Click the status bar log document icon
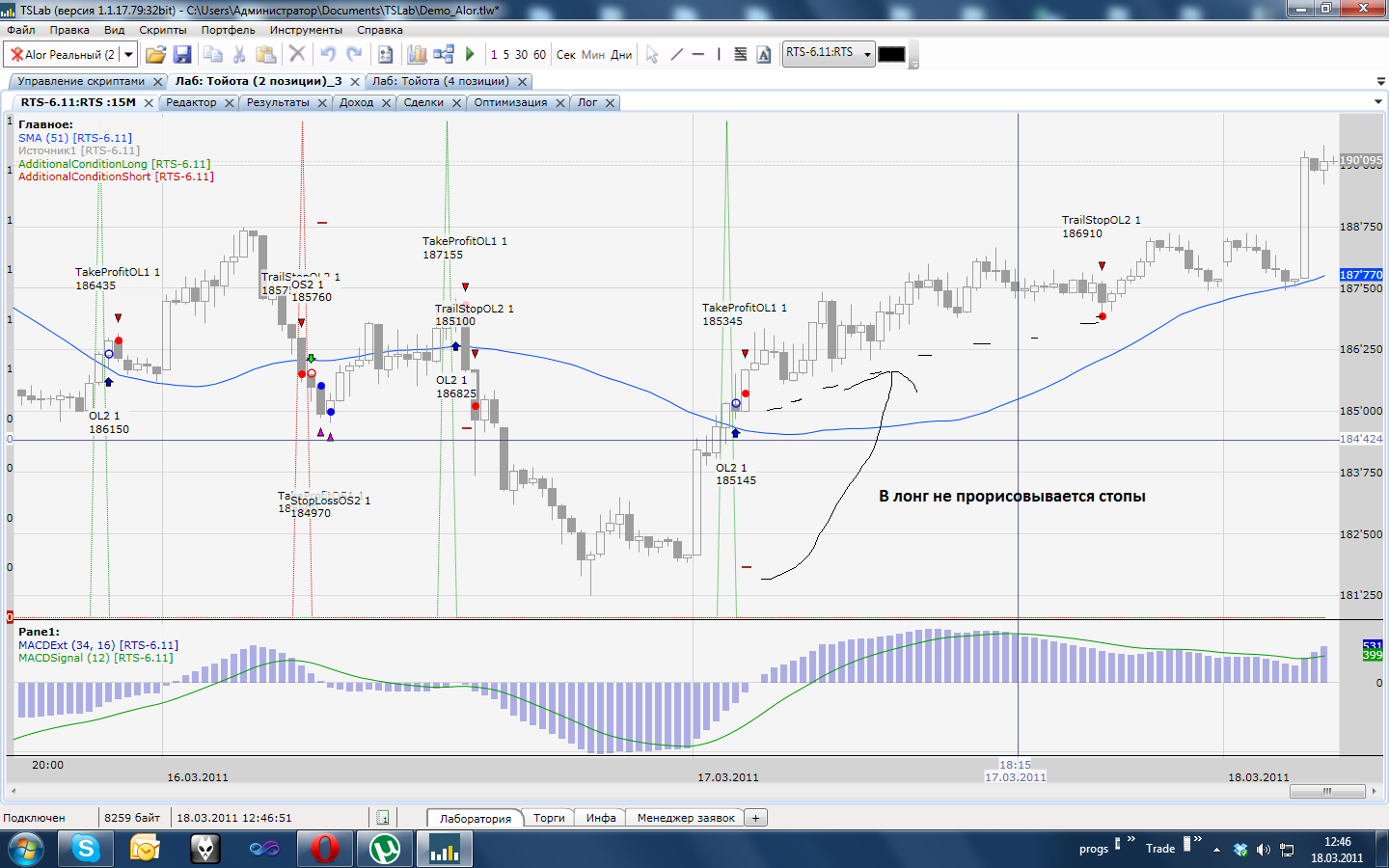The height and width of the screenshot is (868, 1389). click(x=382, y=818)
